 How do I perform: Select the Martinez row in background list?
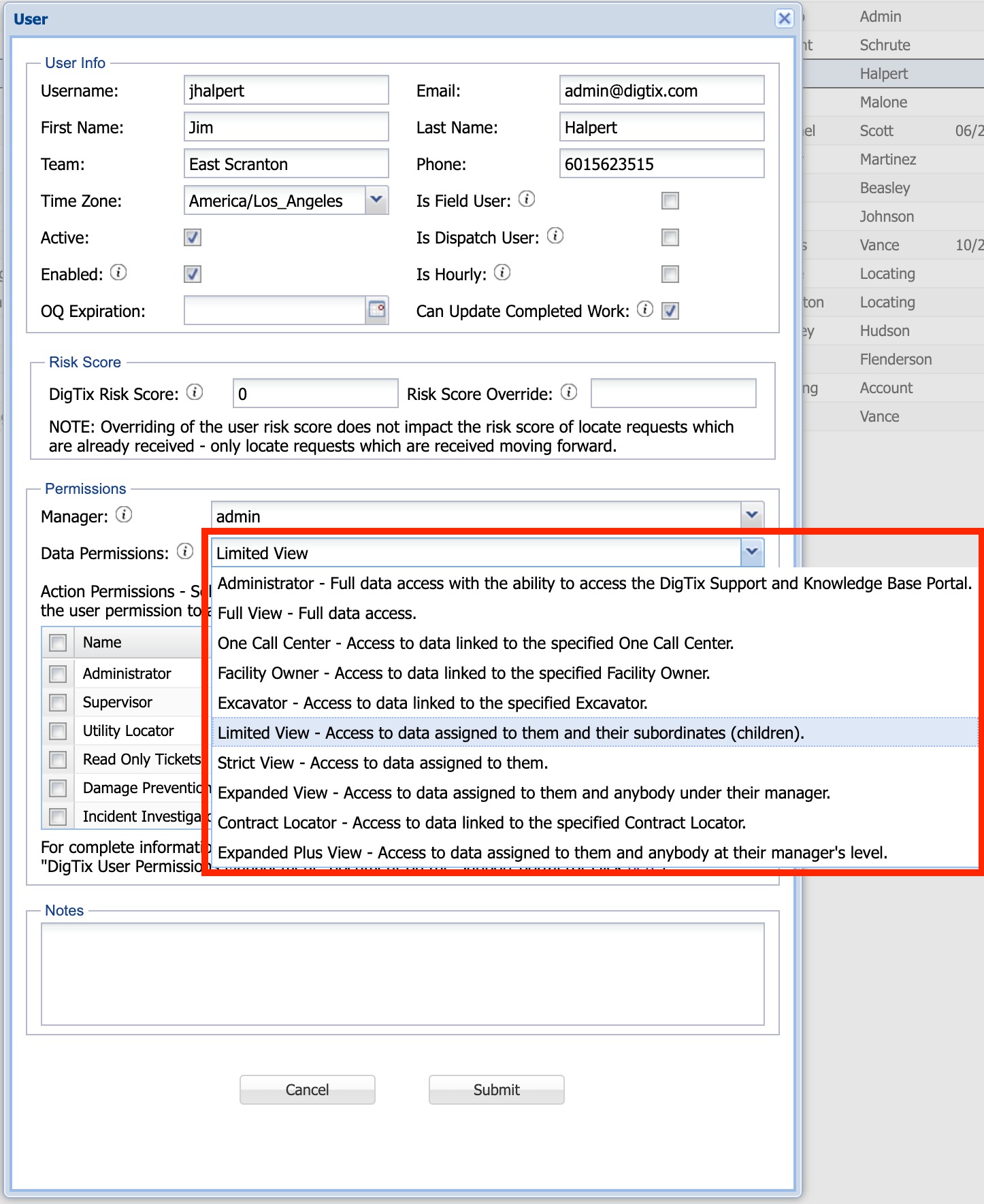(893, 159)
